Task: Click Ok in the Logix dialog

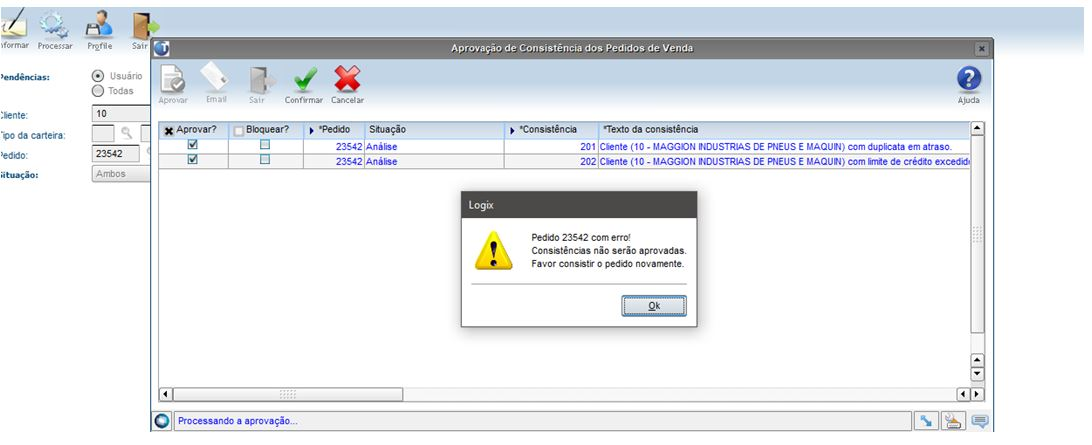Action: [654, 306]
